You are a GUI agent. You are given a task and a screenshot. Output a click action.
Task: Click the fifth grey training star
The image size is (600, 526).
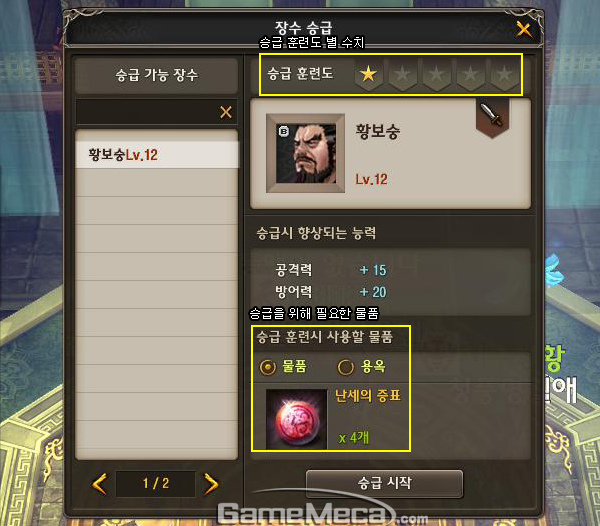504,74
